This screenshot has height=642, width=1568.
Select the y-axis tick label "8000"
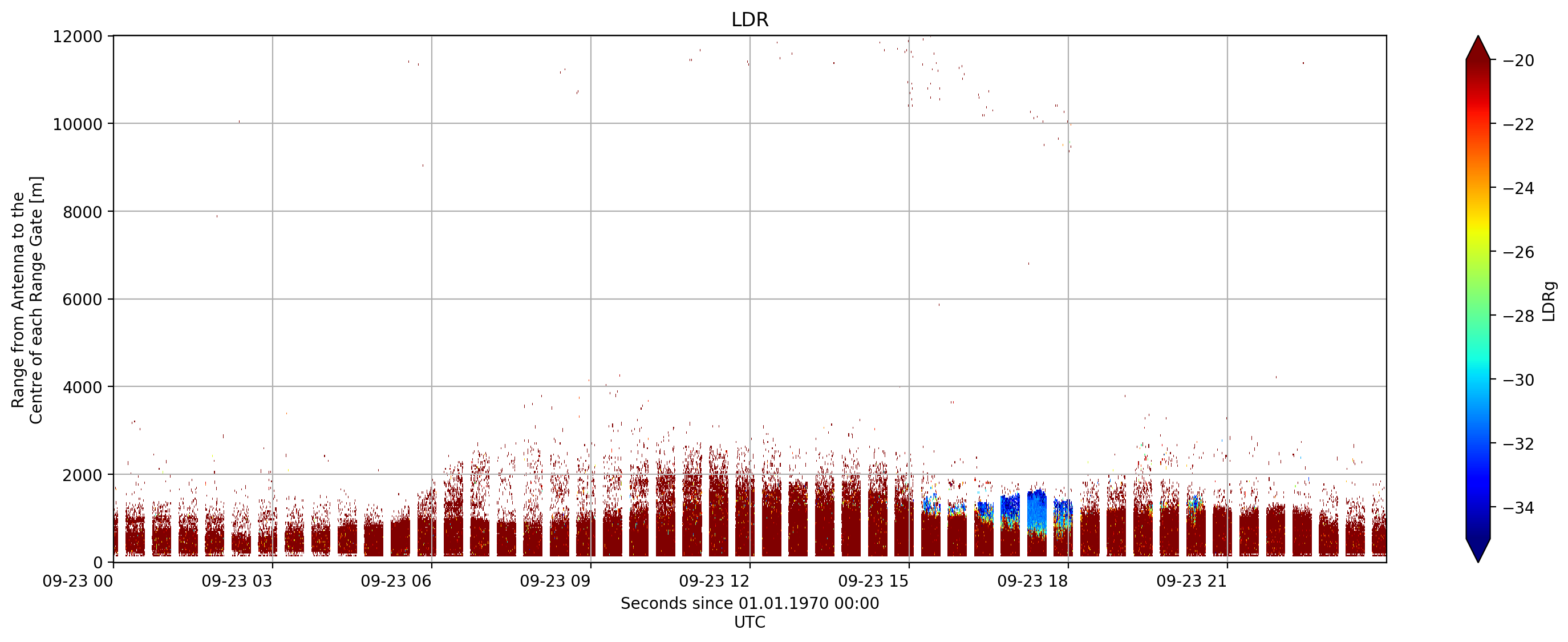(x=83, y=212)
